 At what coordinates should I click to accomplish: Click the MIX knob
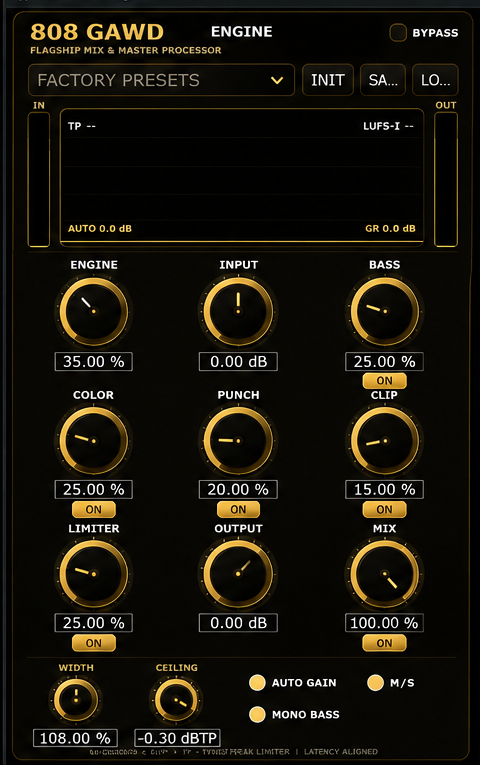click(384, 574)
